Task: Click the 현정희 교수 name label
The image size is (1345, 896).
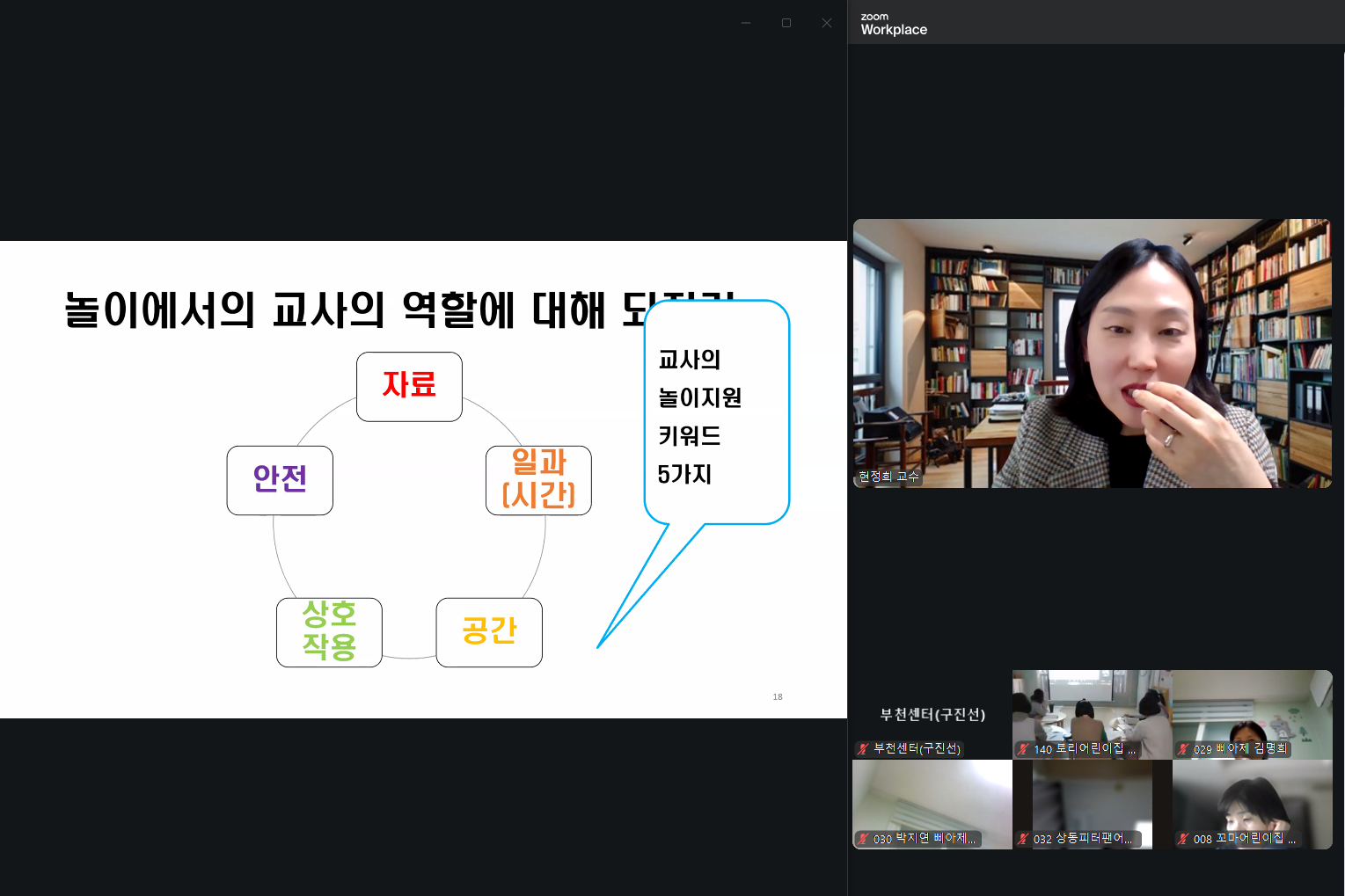Action: pos(888,477)
